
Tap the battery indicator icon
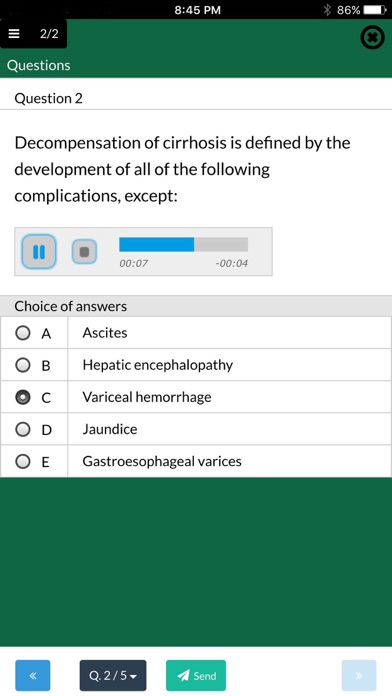(374, 10)
